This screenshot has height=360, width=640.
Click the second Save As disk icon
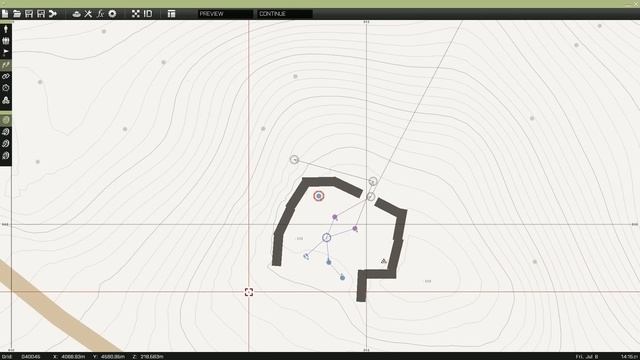pos(41,14)
